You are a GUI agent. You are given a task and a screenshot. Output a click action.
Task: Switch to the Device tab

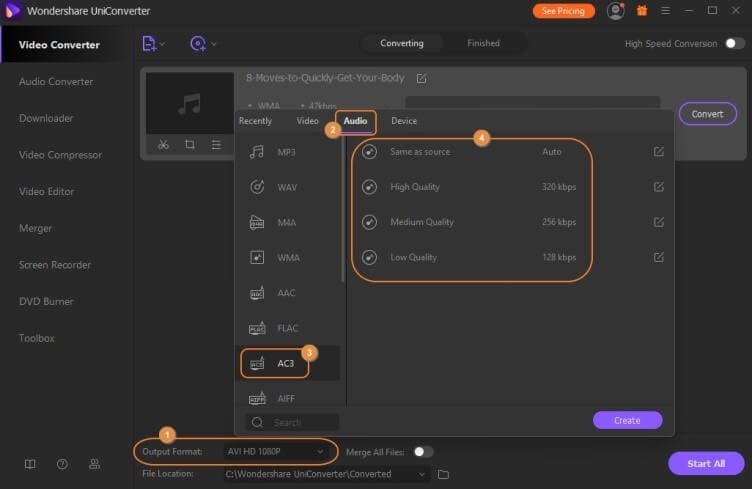click(x=404, y=121)
